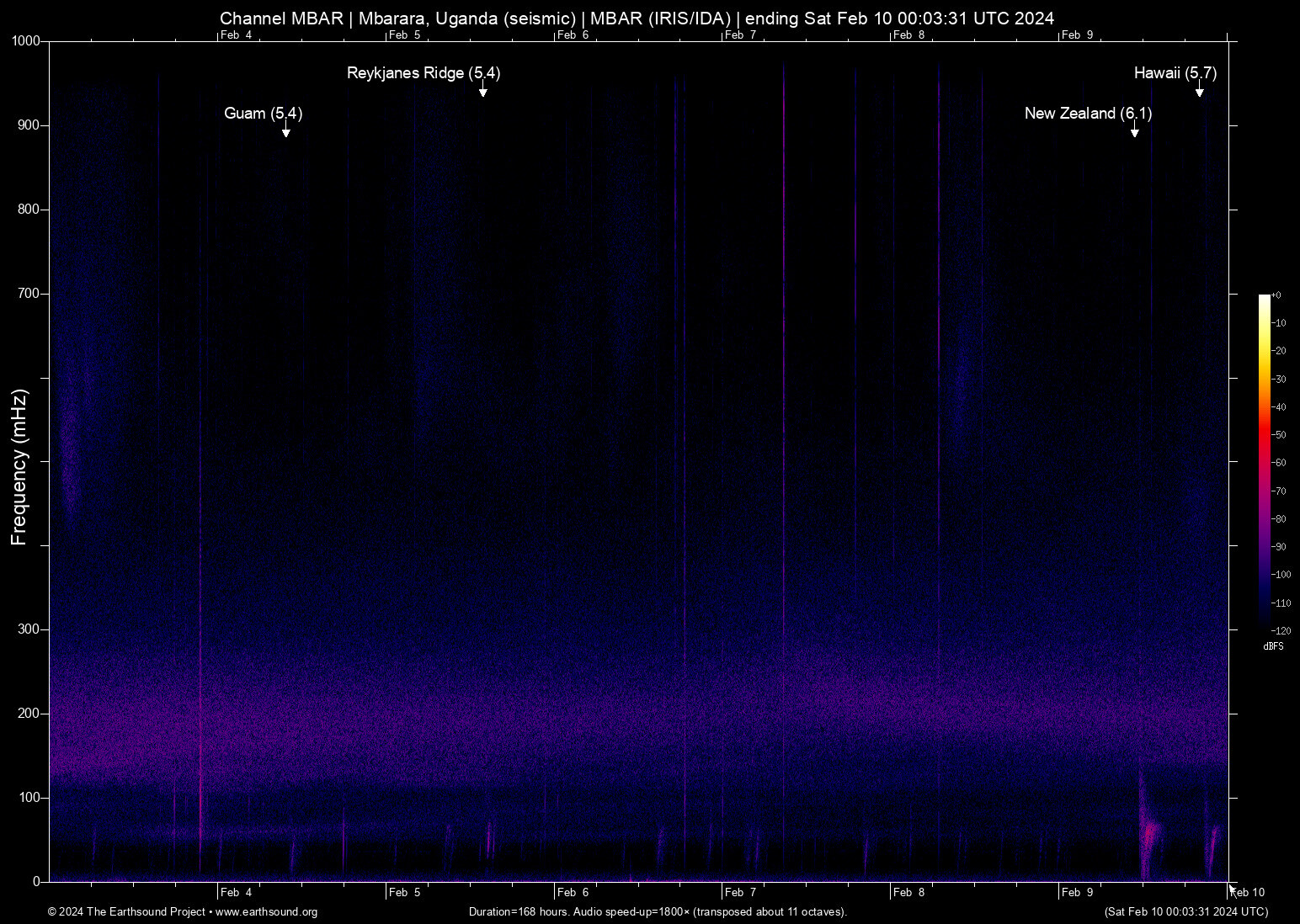Open the www.earthsound.org link in footer
Viewport: 1300px width, 924px height.
(266, 912)
